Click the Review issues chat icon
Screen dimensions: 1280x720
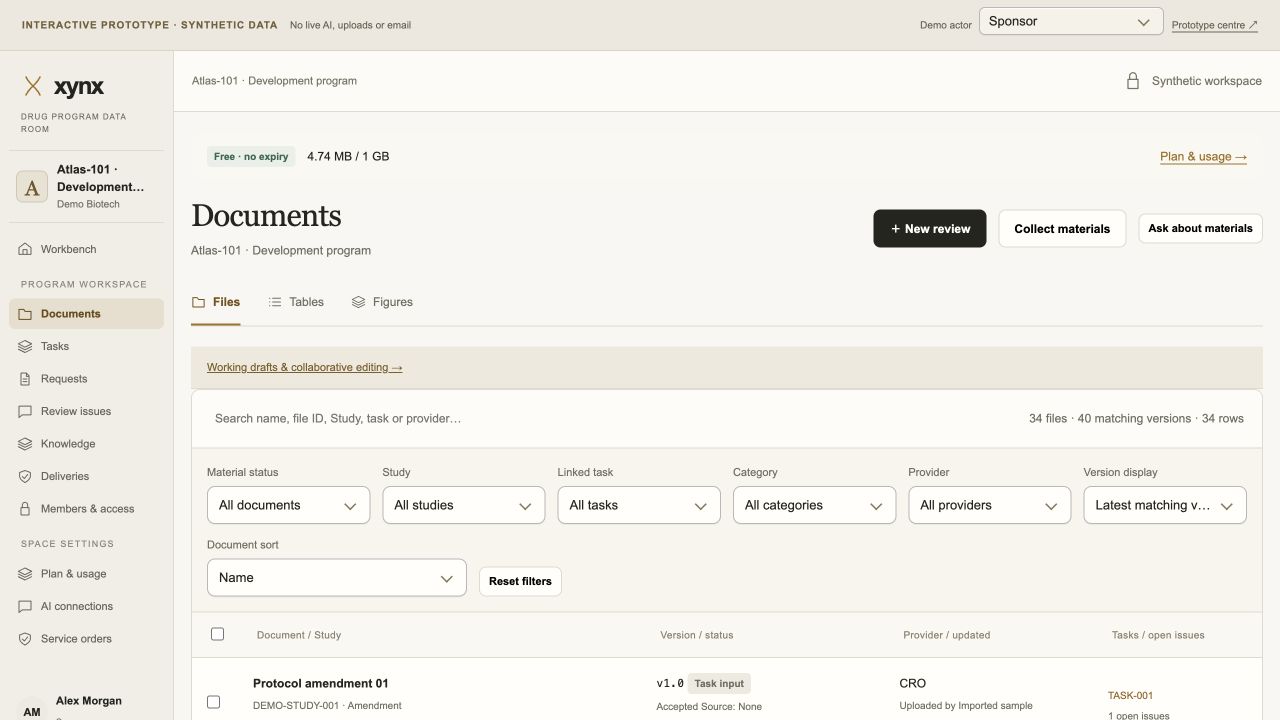25,411
